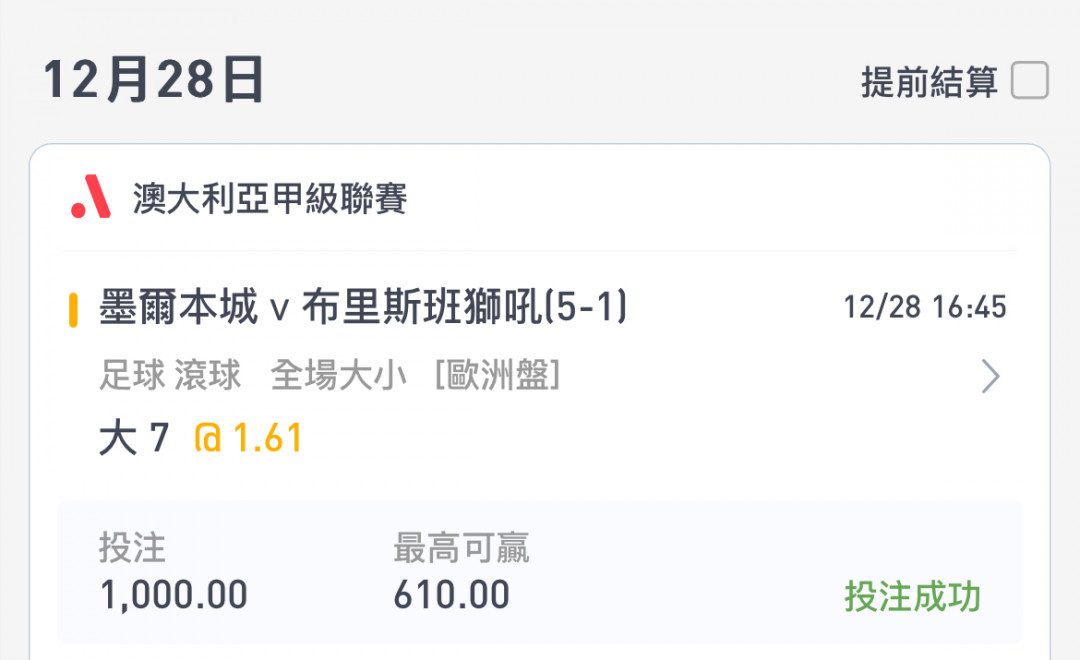This screenshot has width=1080, height=660.
Task: Click the match time 12/28 16:45
Action: pos(925,307)
